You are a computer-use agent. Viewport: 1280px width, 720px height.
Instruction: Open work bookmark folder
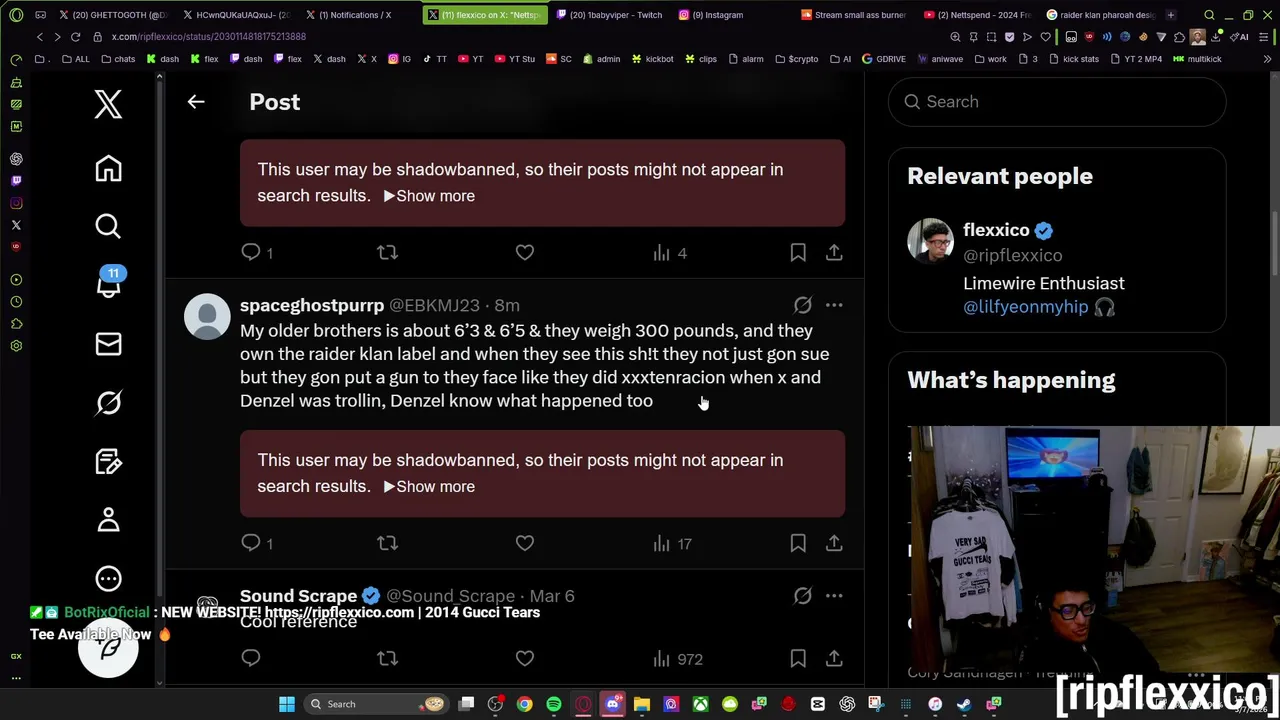click(991, 59)
